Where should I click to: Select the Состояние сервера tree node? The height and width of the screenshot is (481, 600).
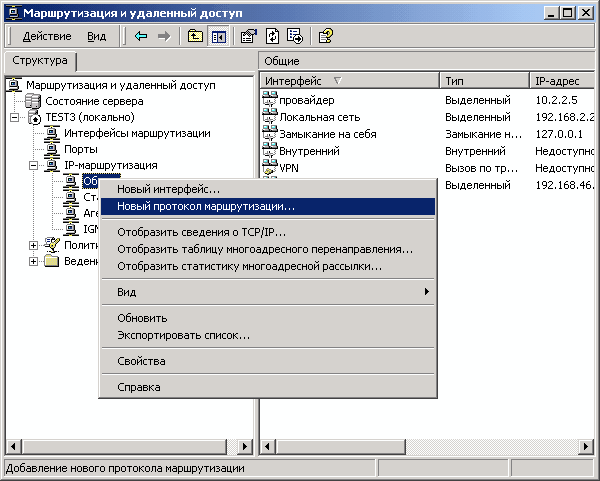[x=94, y=101]
